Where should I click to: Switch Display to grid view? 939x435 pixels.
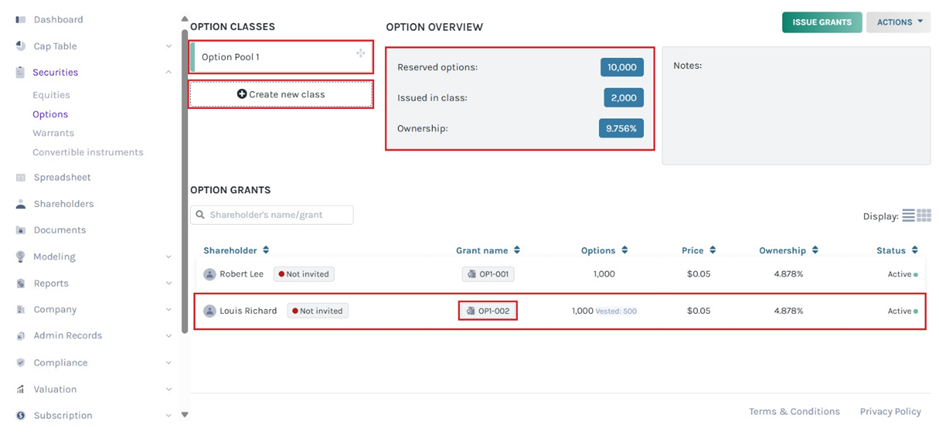tap(924, 216)
